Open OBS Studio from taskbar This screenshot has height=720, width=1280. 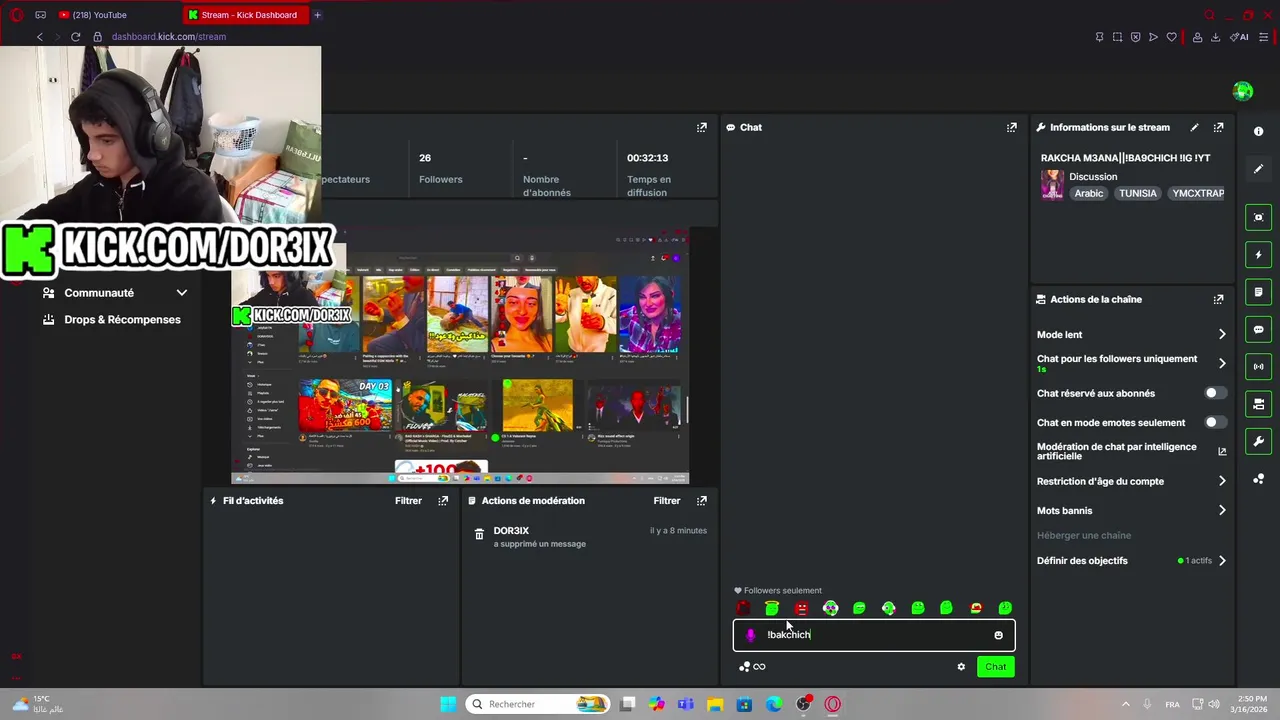point(803,704)
